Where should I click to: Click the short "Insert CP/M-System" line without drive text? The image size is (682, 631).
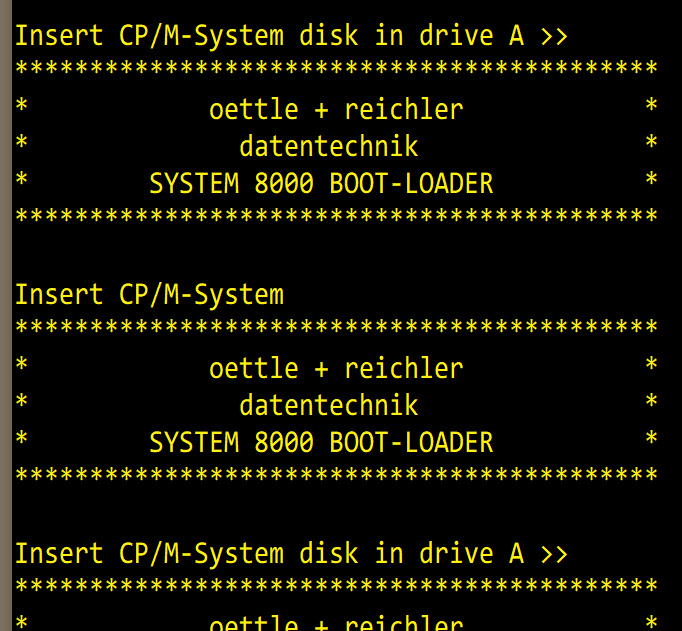pyautogui.click(x=150, y=295)
